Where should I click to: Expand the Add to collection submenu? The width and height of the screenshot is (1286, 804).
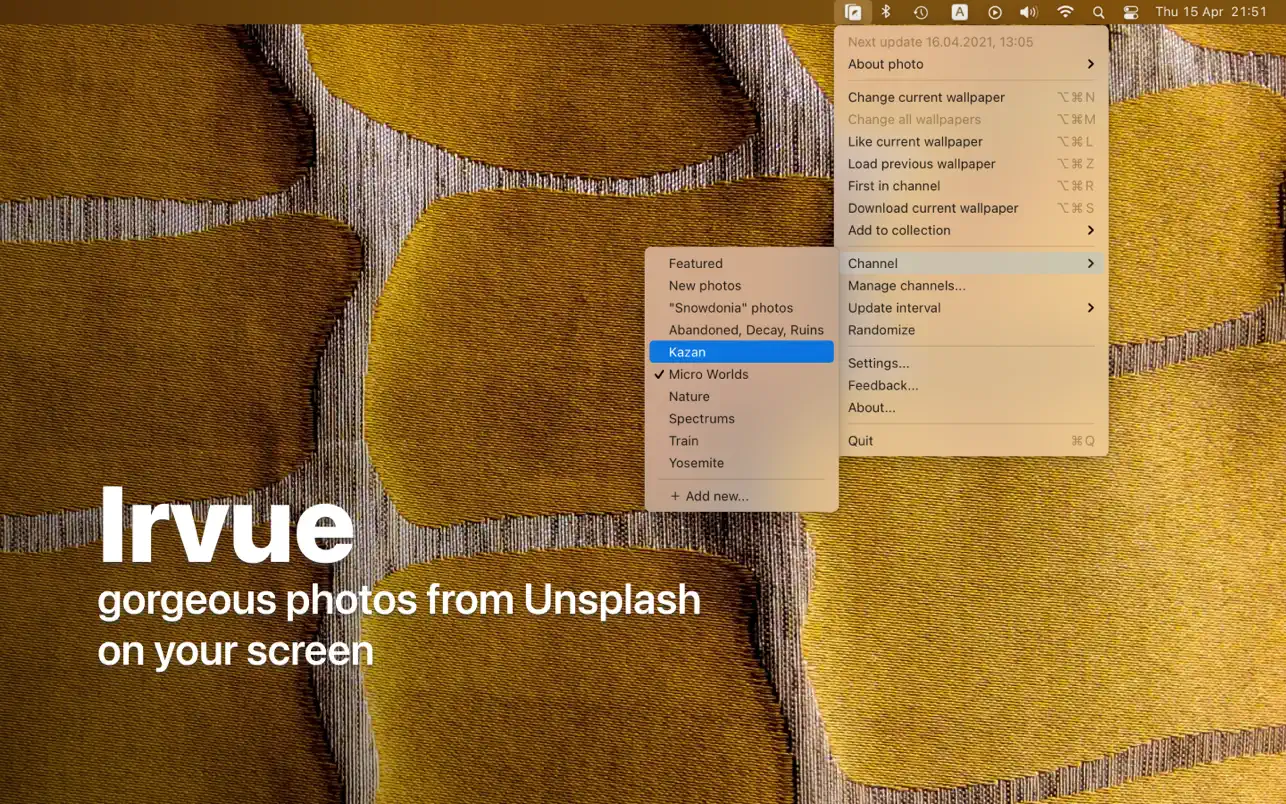click(x=970, y=230)
